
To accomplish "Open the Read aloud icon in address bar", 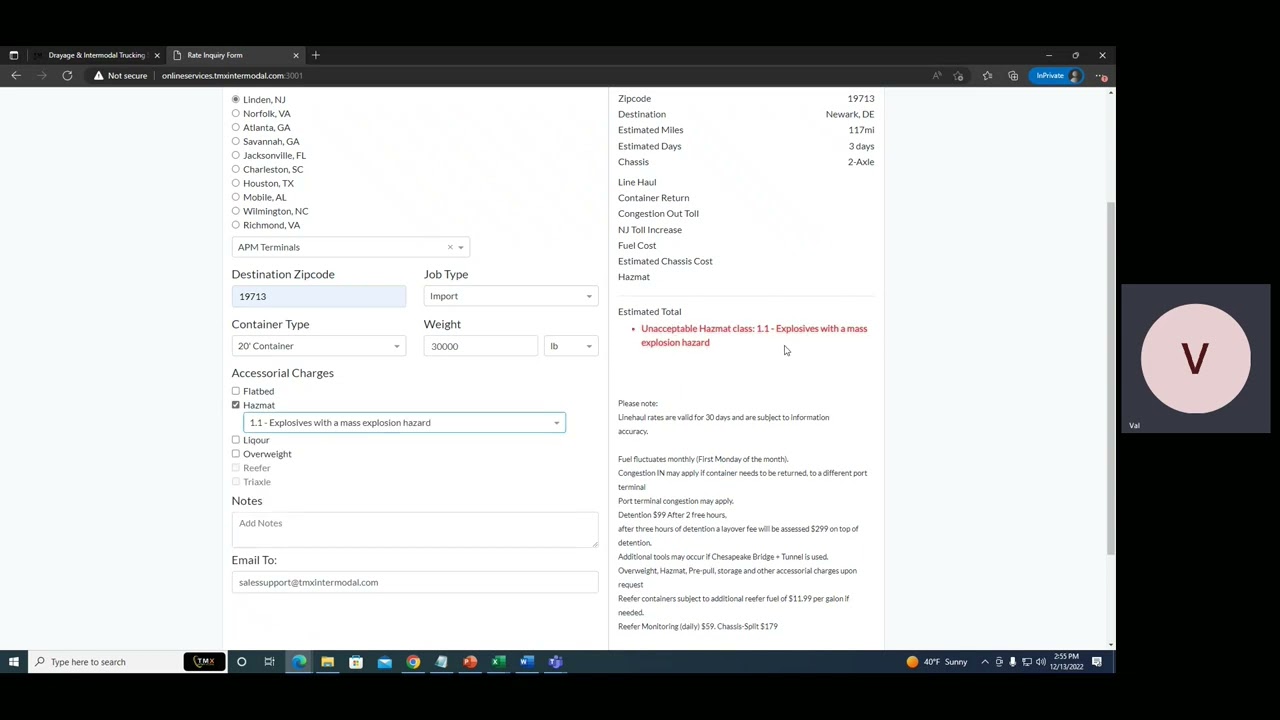I will [x=936, y=76].
